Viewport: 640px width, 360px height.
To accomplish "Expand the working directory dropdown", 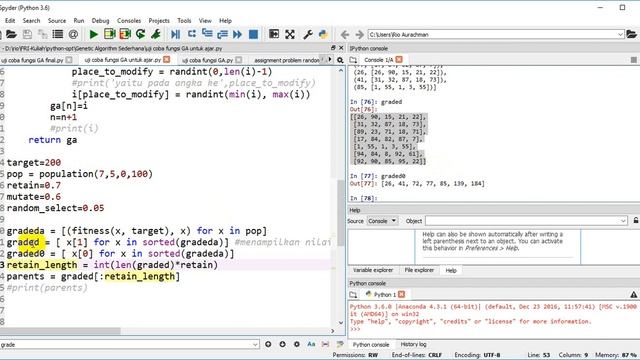I will tap(620, 35).
